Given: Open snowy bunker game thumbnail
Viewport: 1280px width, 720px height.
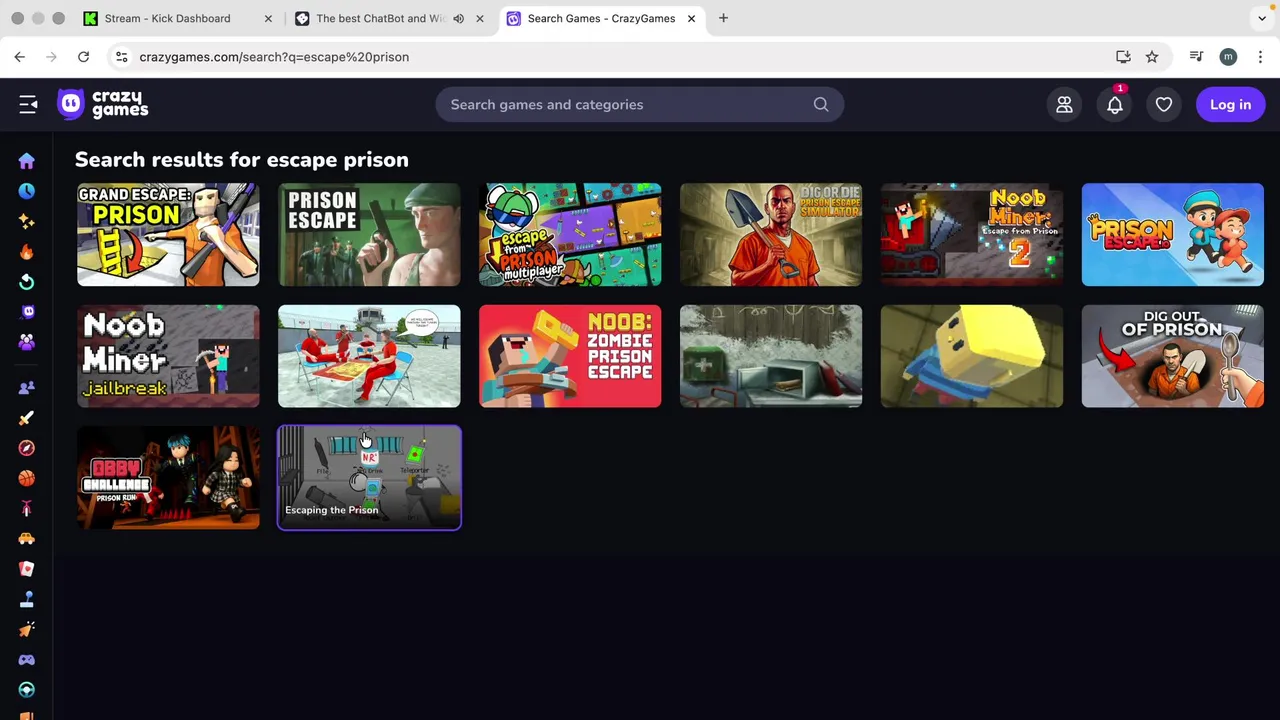Looking at the screenshot, I should pyautogui.click(x=771, y=356).
